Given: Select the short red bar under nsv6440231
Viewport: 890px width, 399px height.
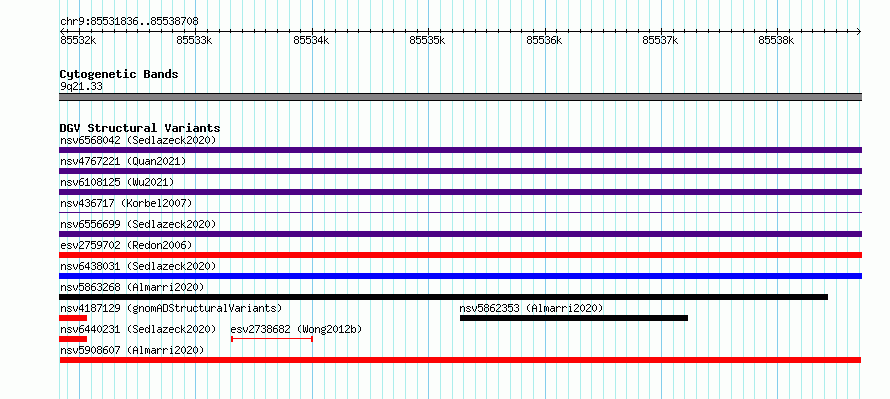Looking at the screenshot, I should [73, 339].
